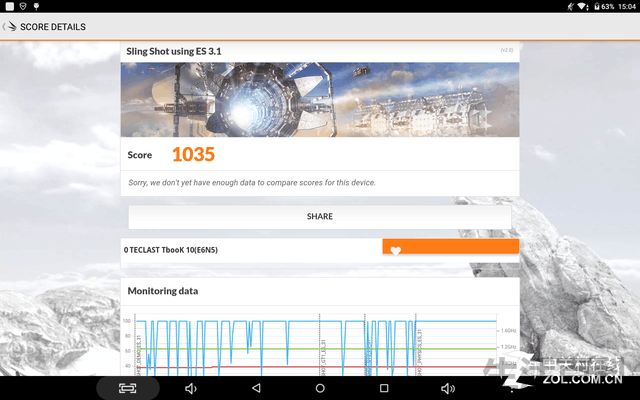The width and height of the screenshot is (640, 400).
Task: Tap the SCORE DETAILS title
Action: 53,27
